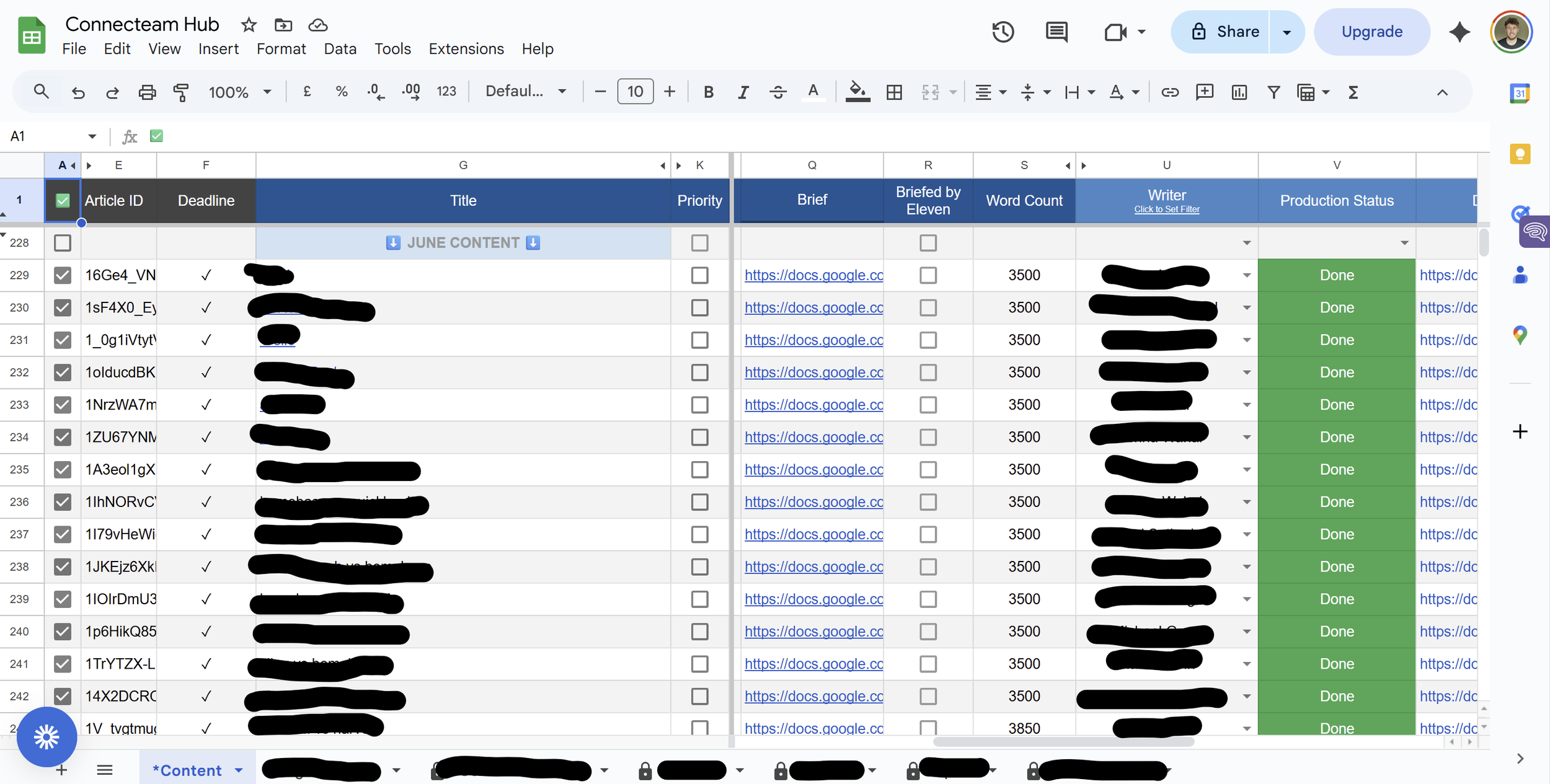
Task: Click the Gemini sparkle icon
Action: click(1459, 32)
